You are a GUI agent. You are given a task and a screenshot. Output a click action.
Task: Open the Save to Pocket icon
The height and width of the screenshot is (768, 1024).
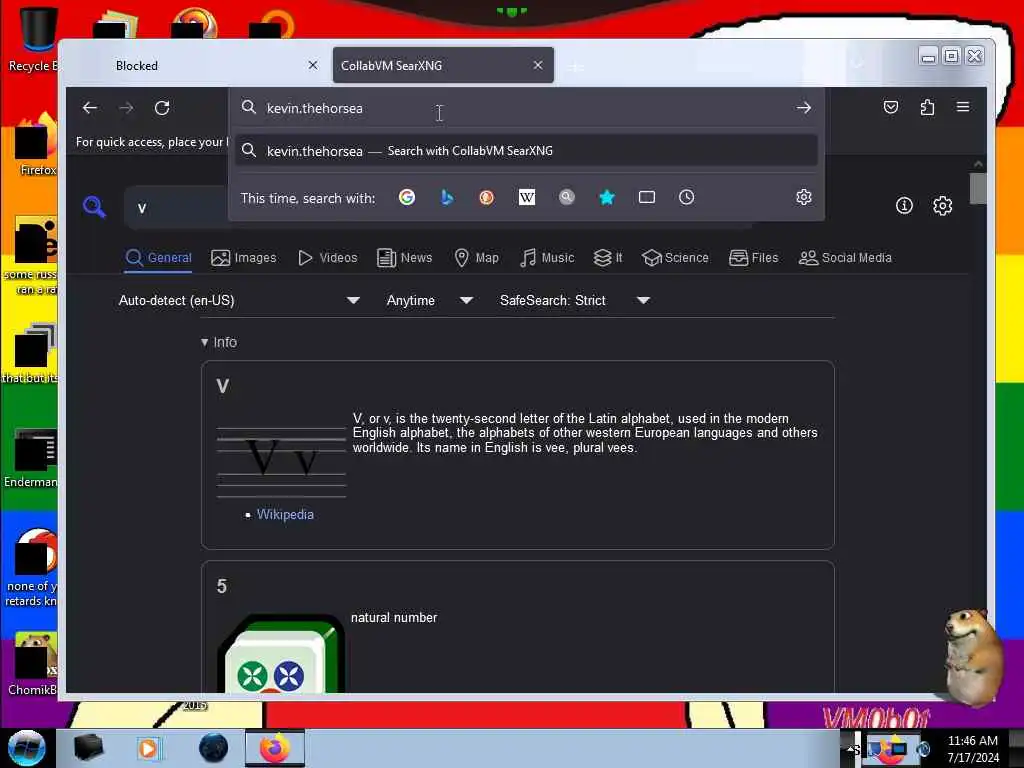tap(891, 107)
